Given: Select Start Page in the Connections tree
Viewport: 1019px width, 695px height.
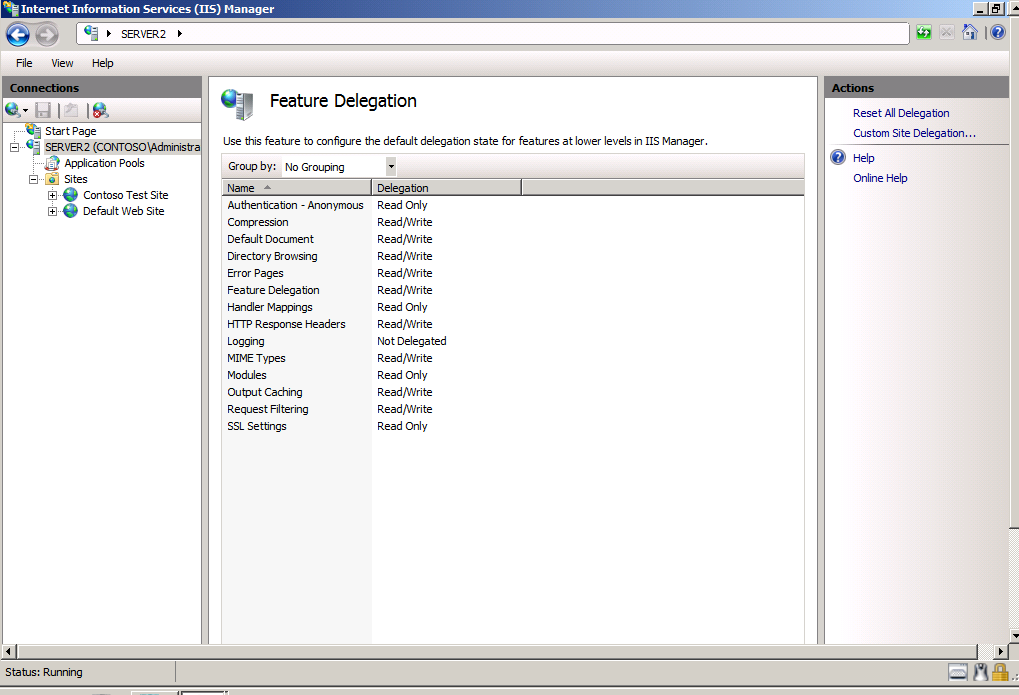Looking at the screenshot, I should click(x=71, y=131).
